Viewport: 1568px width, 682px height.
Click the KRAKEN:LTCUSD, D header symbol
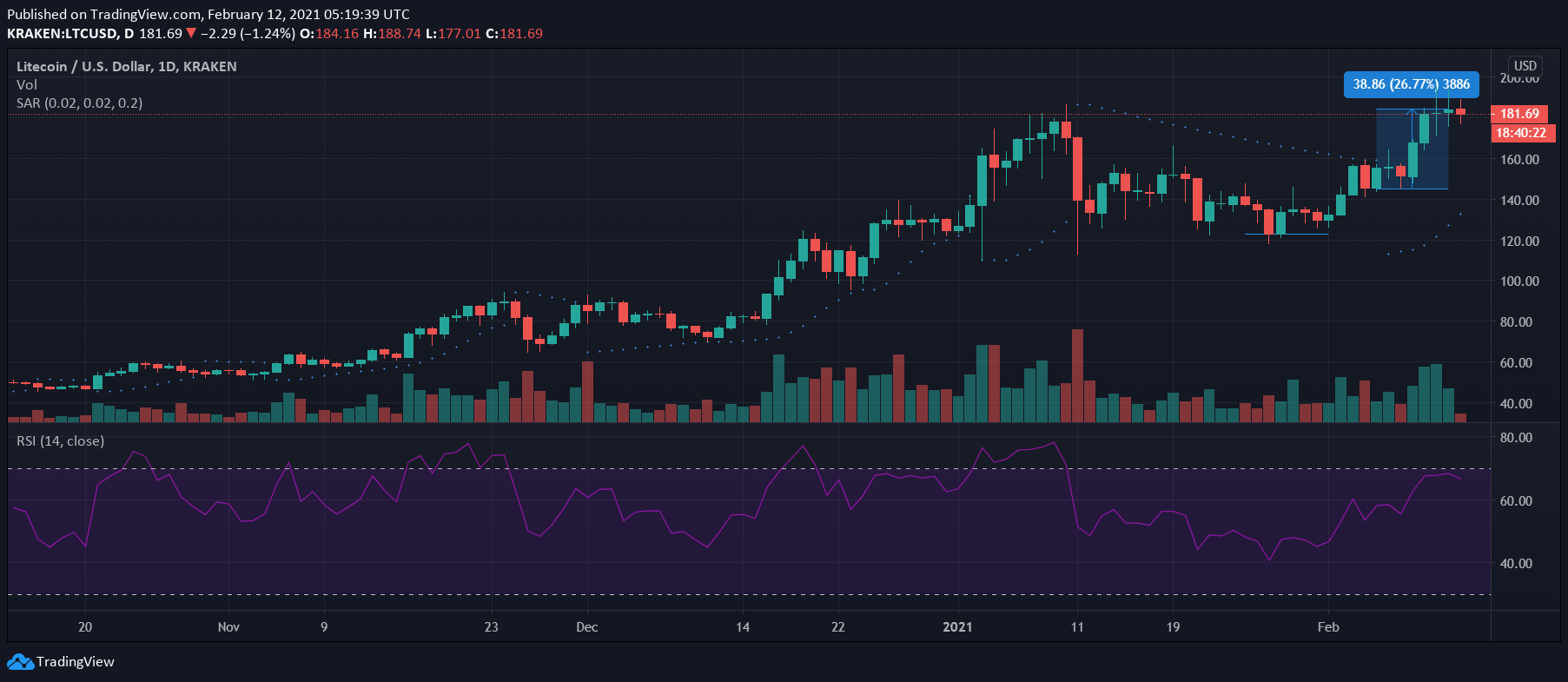click(x=70, y=34)
